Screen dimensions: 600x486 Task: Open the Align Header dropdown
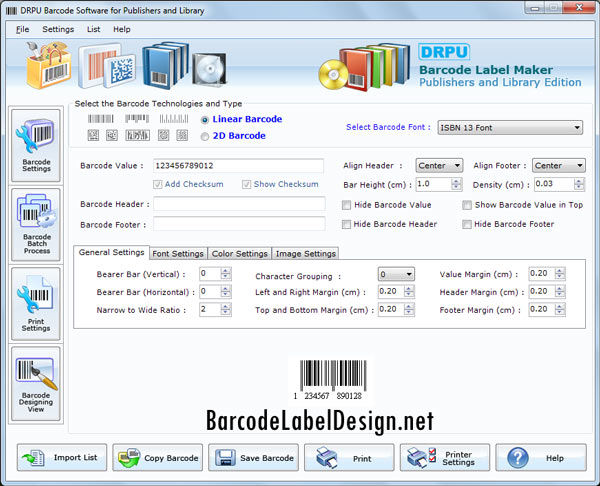tap(457, 166)
